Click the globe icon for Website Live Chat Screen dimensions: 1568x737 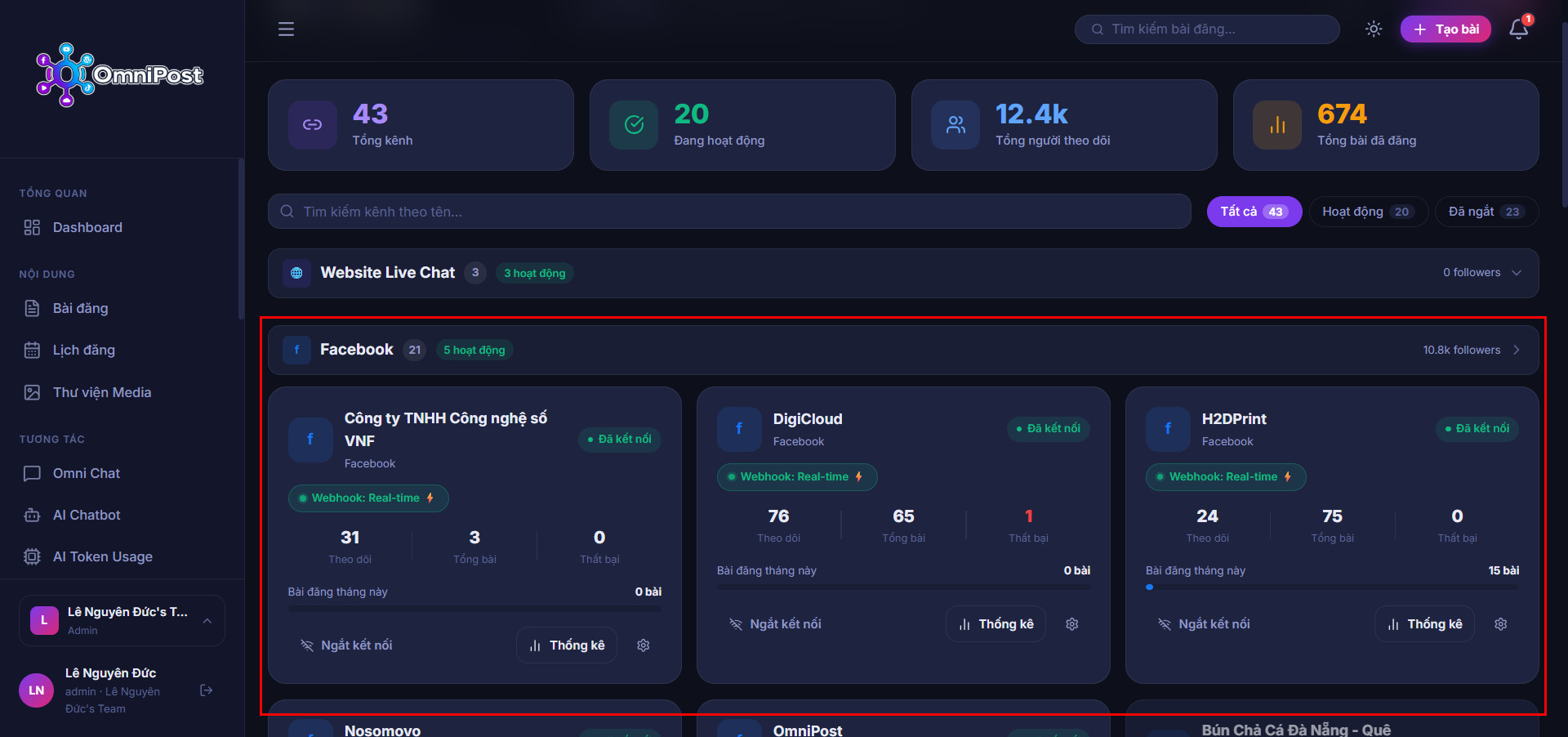(x=296, y=273)
